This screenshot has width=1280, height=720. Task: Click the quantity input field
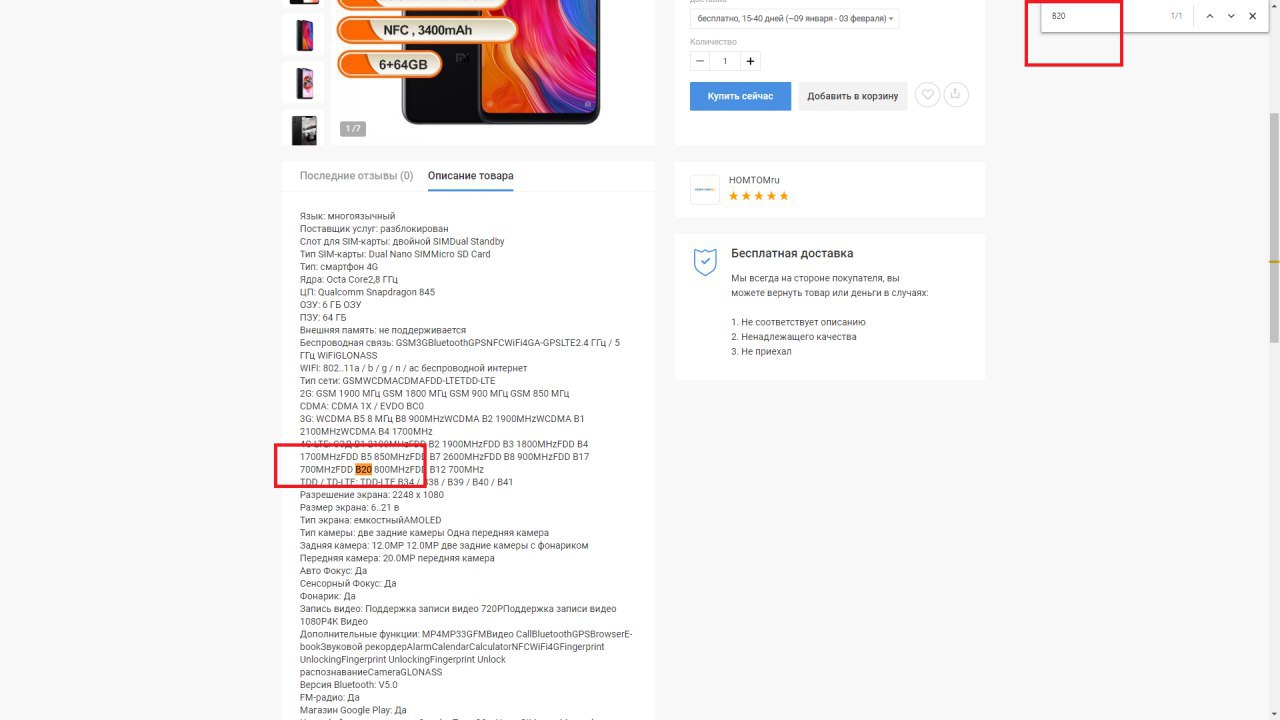[726, 61]
